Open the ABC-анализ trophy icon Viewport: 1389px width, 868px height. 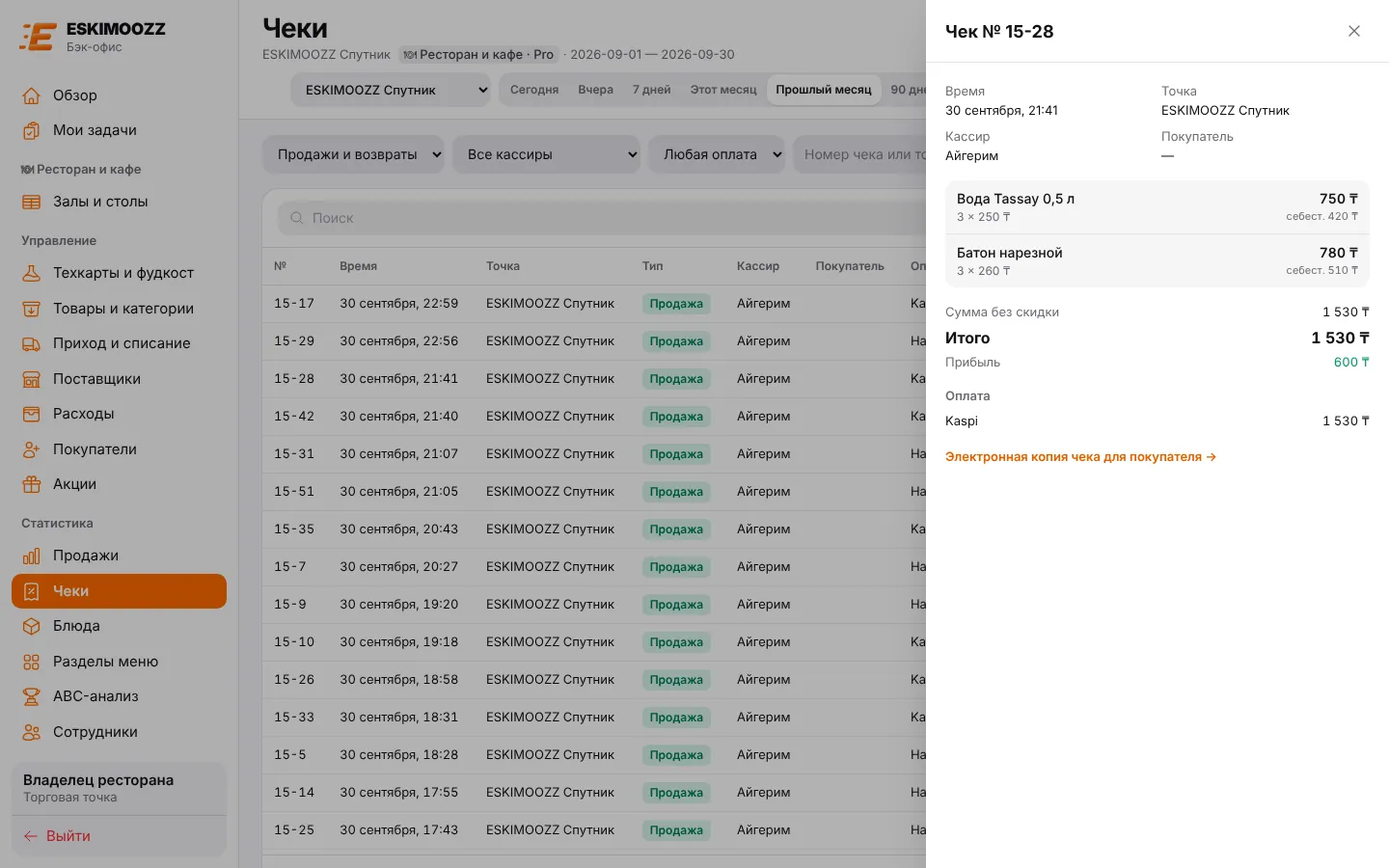point(32,696)
